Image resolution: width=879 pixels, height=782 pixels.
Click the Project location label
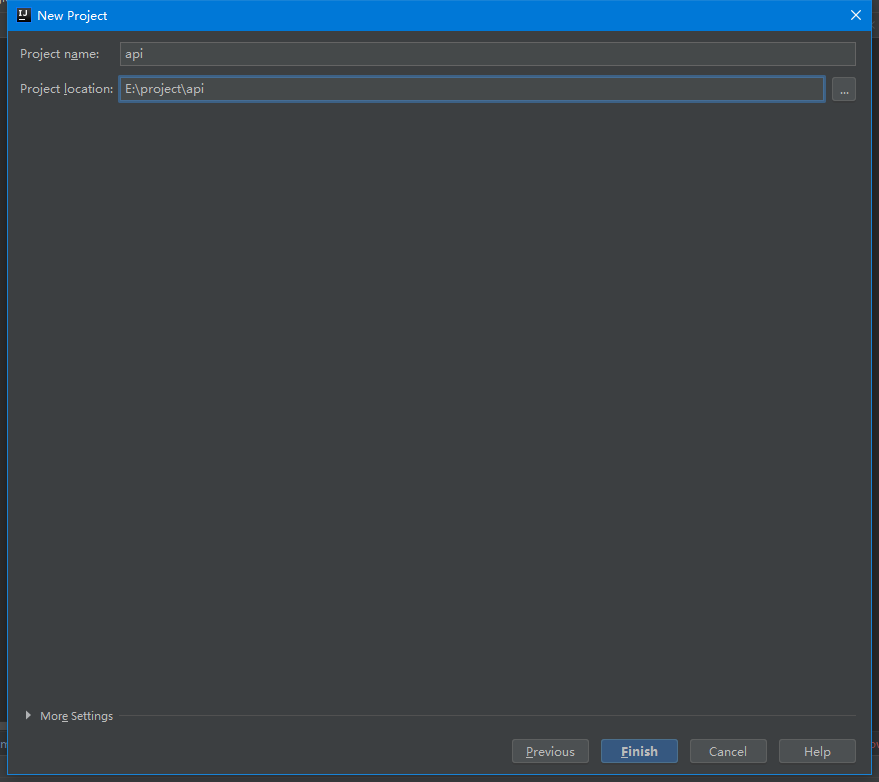[x=66, y=89]
